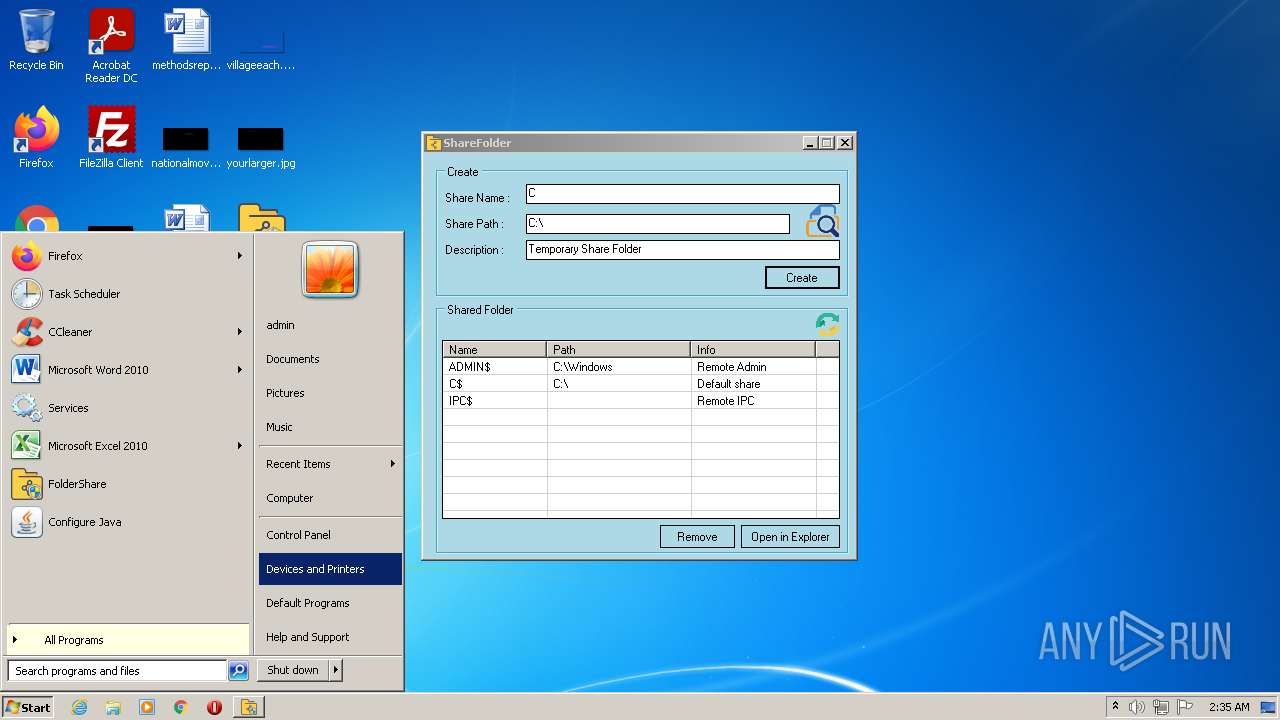
Task: Expand Microsoft Word 2010 jump list arrow
Action: (x=240, y=370)
